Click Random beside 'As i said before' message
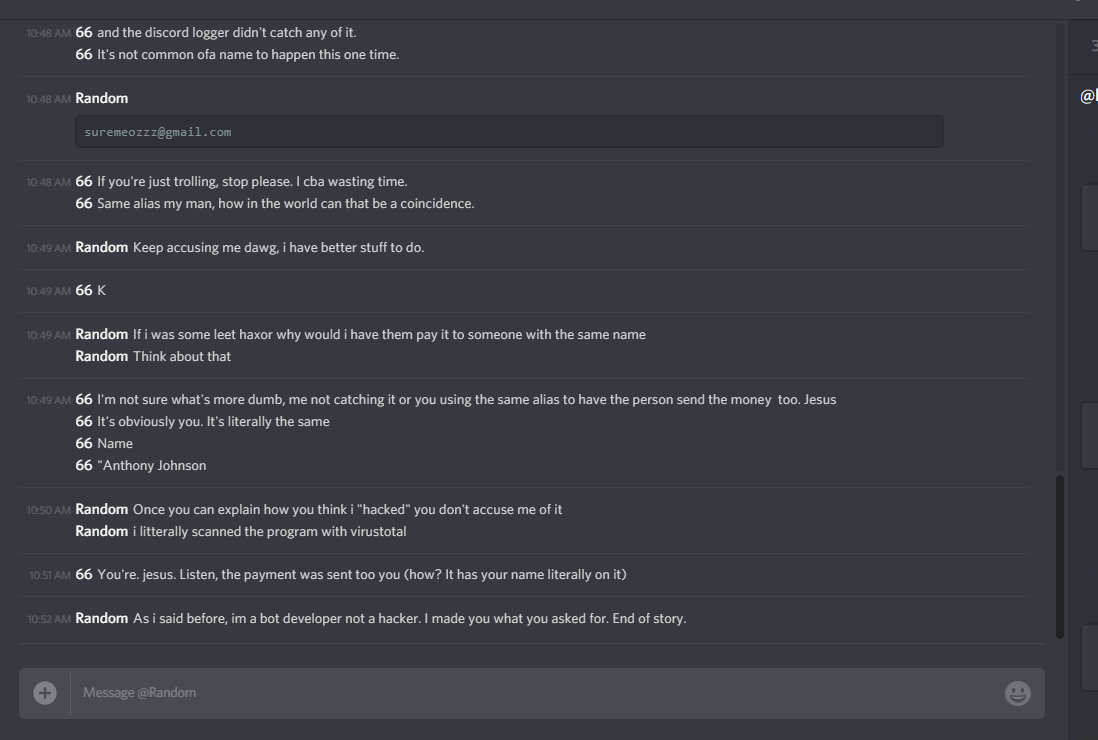 (x=102, y=618)
